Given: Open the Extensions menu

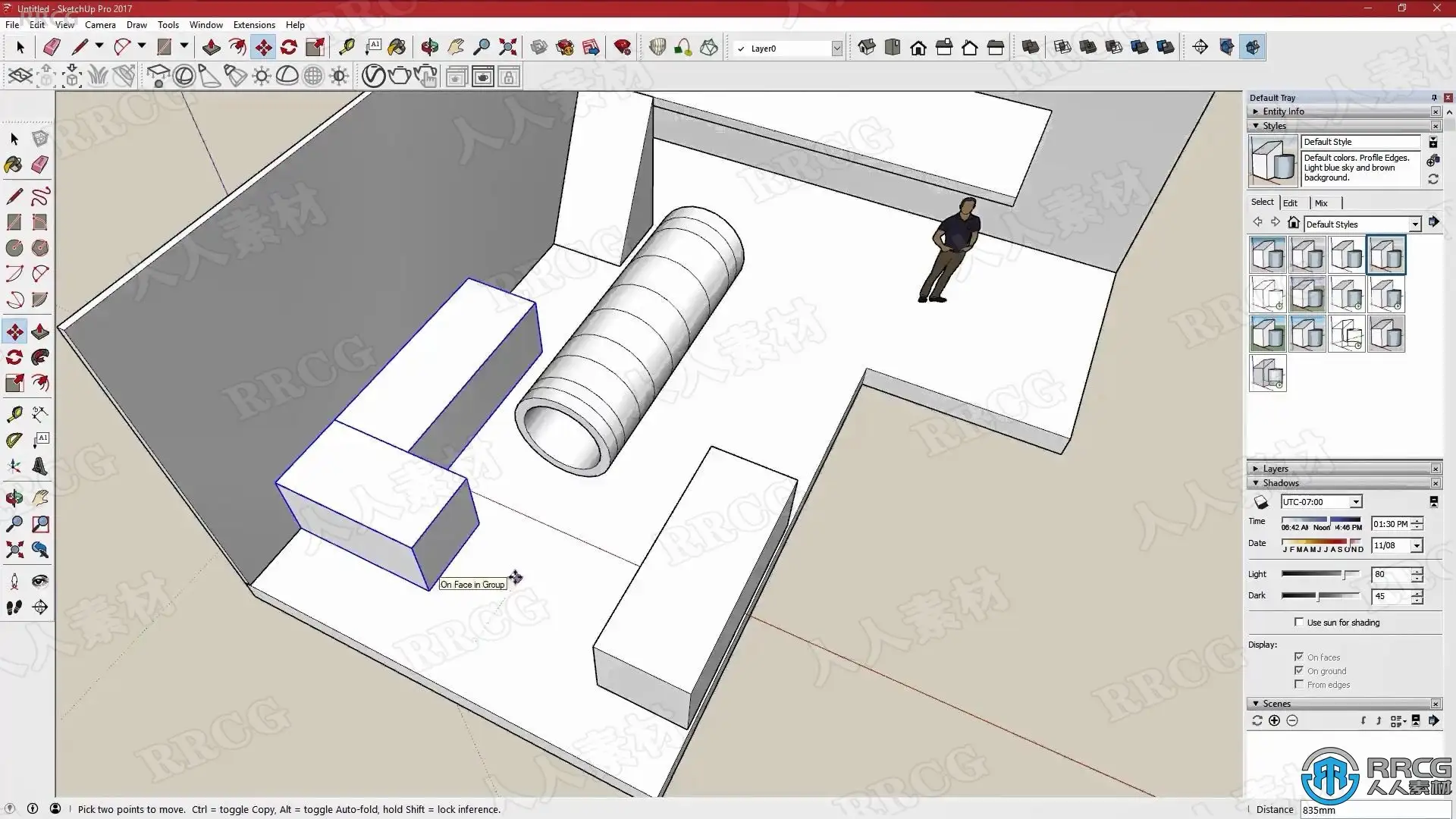Looking at the screenshot, I should pos(254,24).
